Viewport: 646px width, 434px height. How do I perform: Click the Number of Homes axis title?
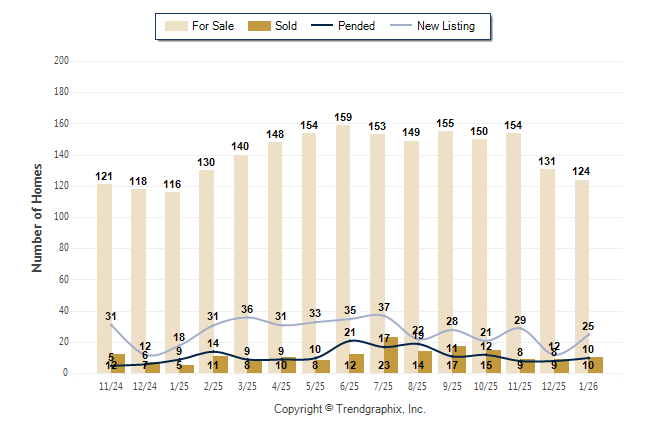[38, 217]
